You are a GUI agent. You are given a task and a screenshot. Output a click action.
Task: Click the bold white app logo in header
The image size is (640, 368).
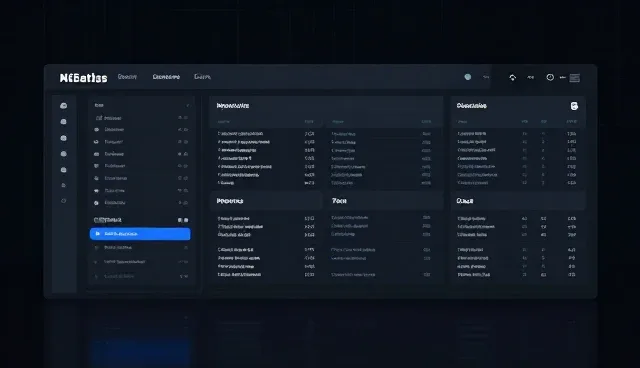click(83, 78)
